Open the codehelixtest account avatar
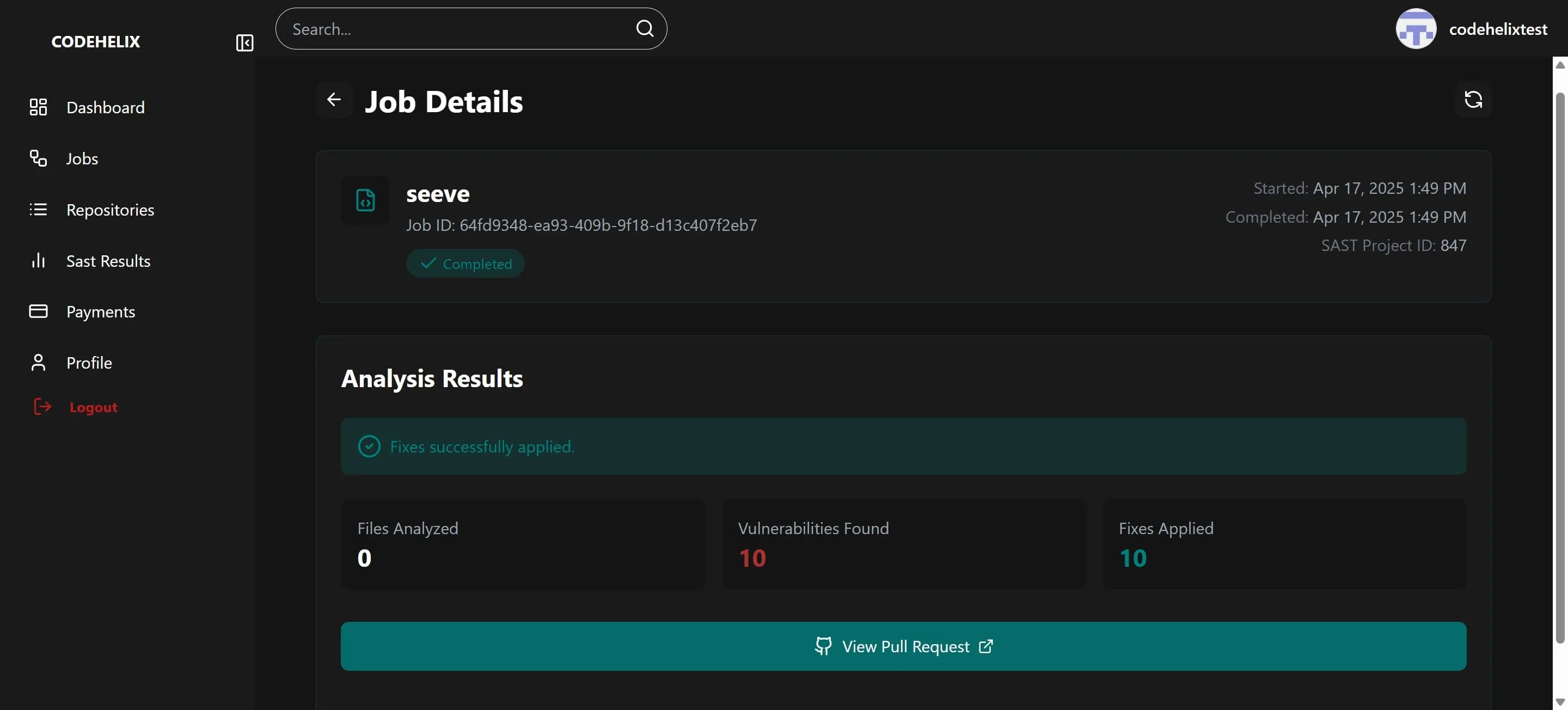This screenshot has width=1568, height=710. click(x=1416, y=28)
